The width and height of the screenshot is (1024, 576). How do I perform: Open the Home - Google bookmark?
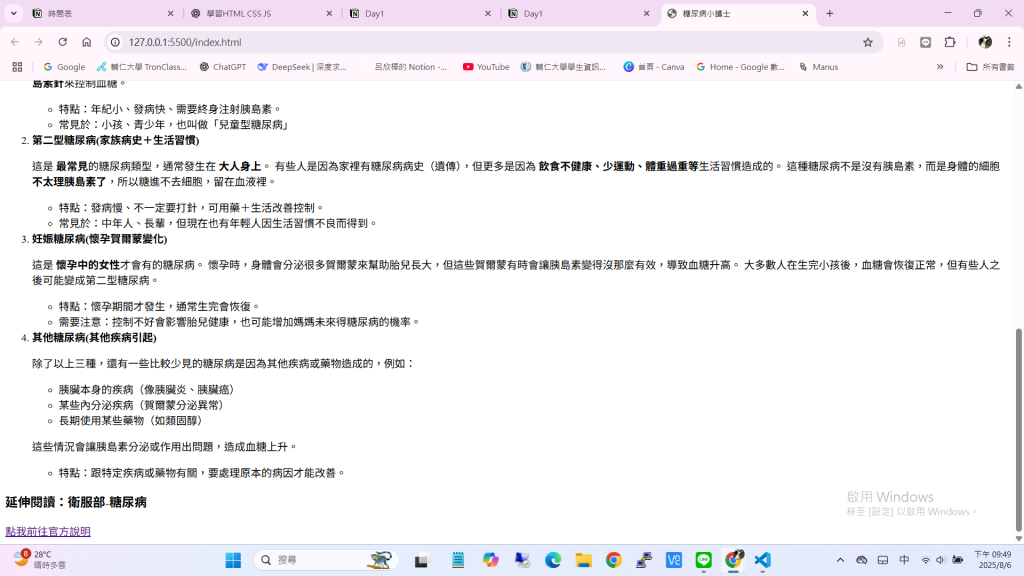740,67
